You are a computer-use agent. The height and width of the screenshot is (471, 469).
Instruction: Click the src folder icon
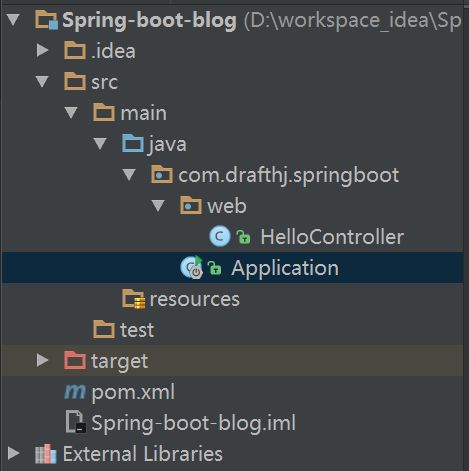(75, 81)
